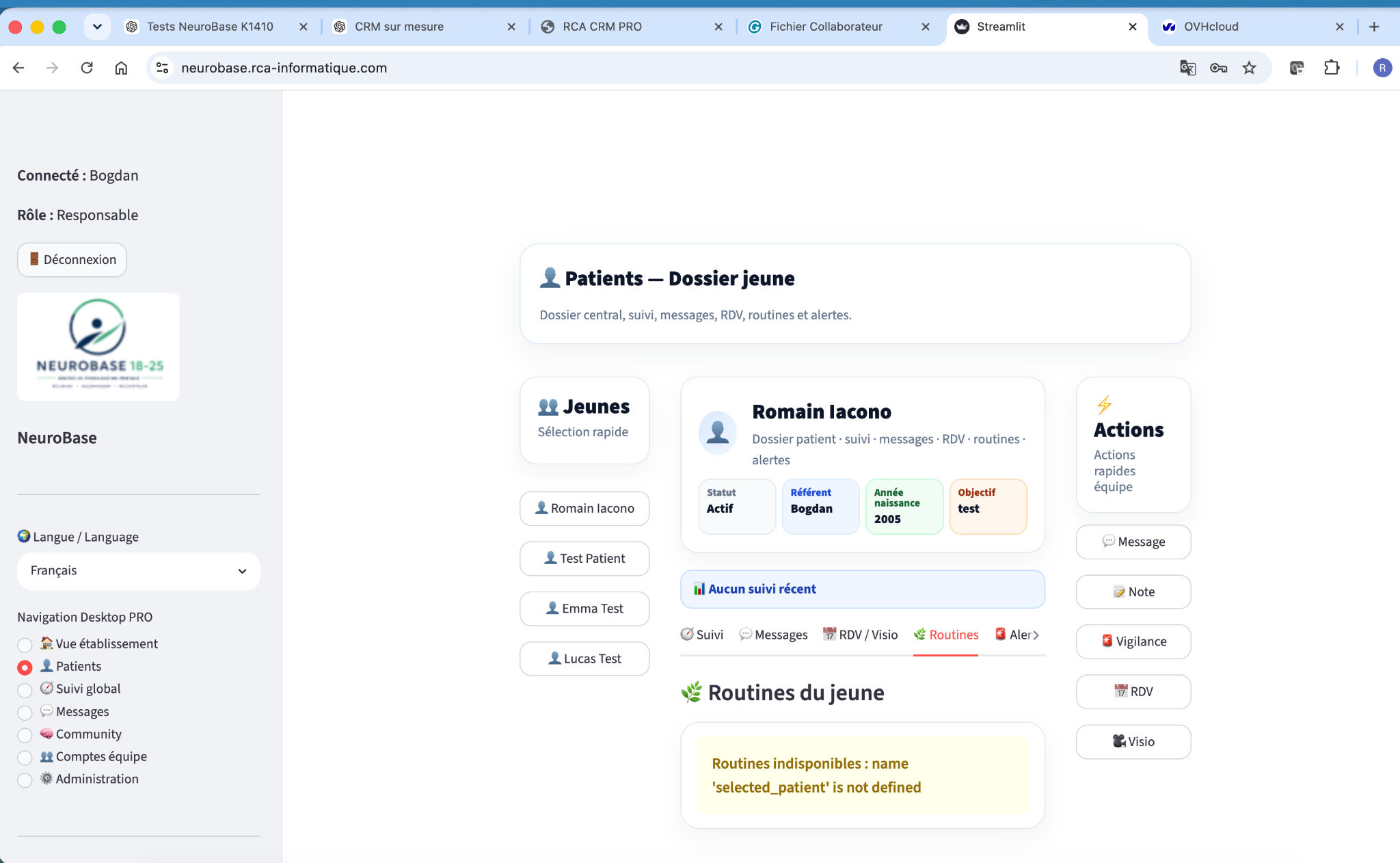Viewport: 1400px width, 863px height.
Task: Open the browser extensions puzzle icon
Action: coord(1332,68)
